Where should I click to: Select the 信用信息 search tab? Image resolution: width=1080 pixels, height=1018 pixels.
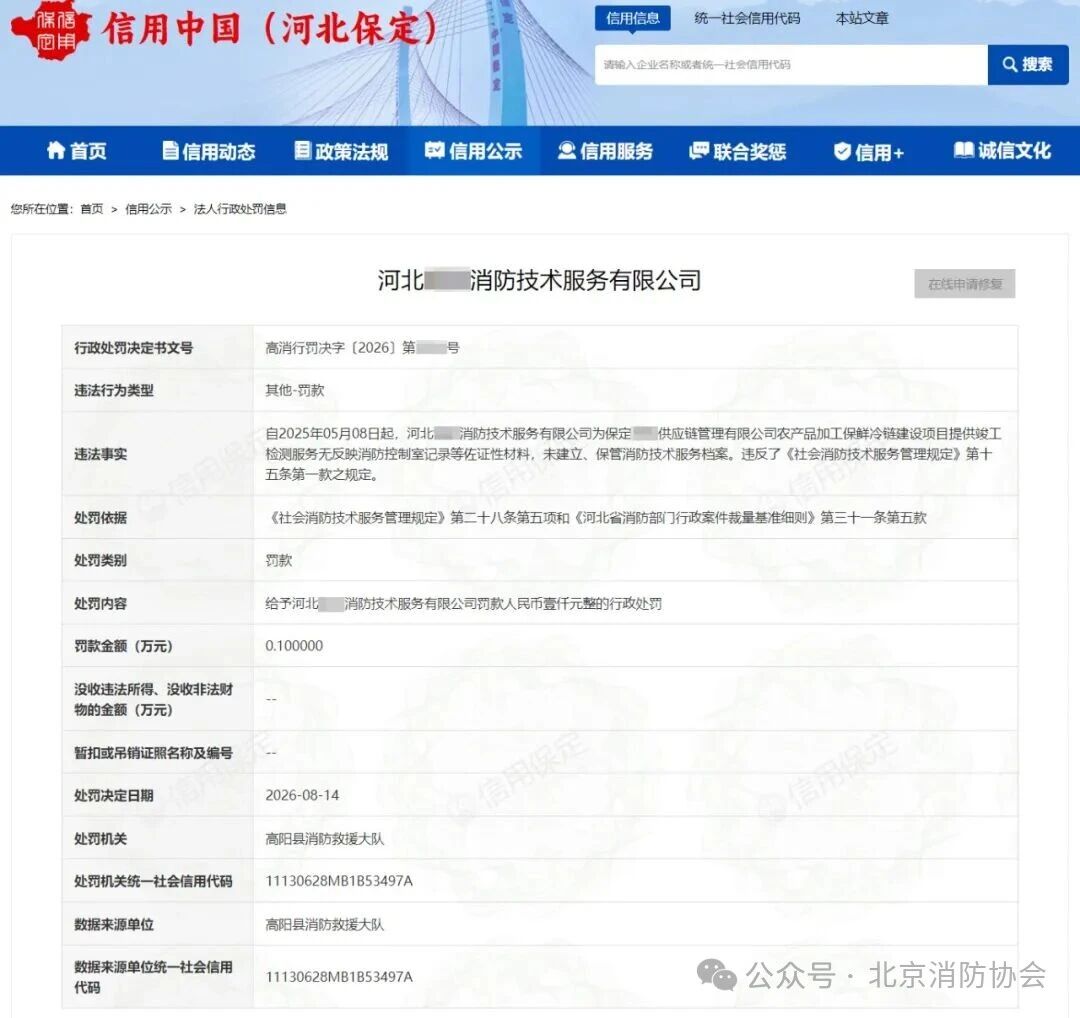632,19
